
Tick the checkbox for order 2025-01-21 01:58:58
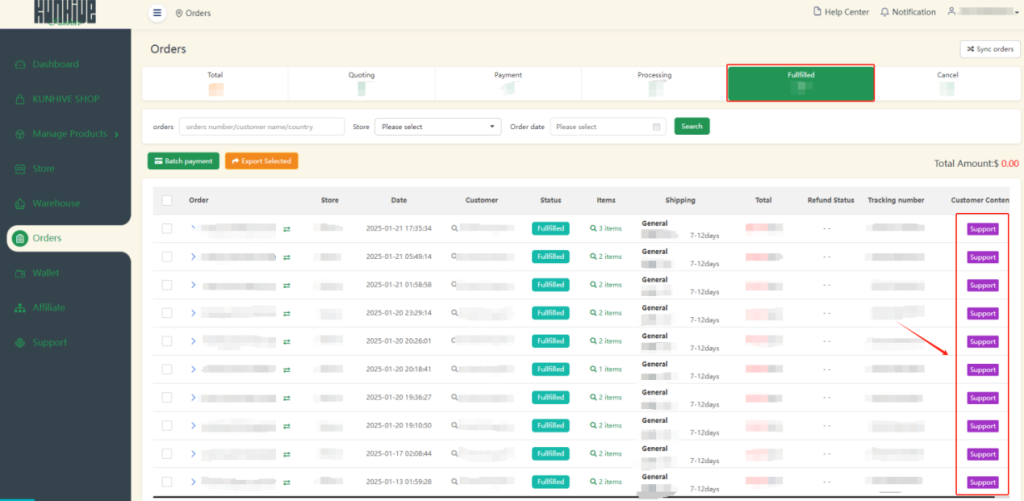coord(167,285)
